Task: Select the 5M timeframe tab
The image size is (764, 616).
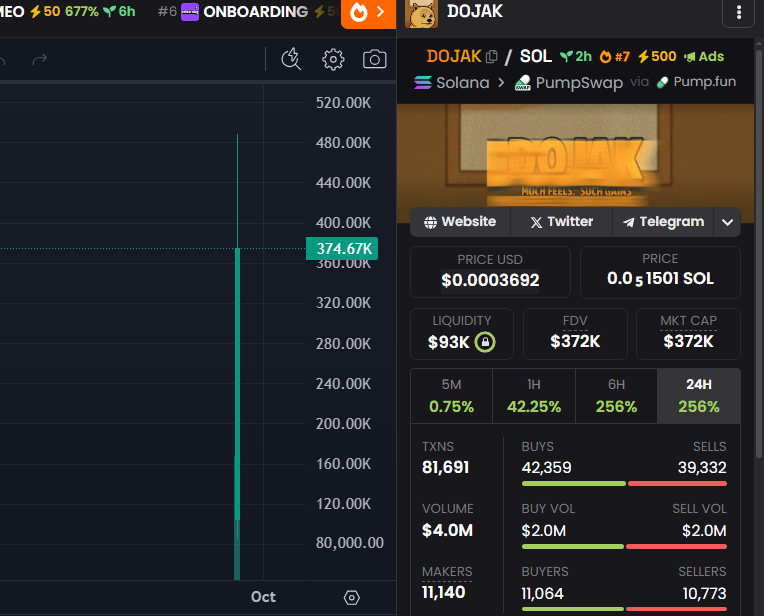Action: click(x=451, y=396)
